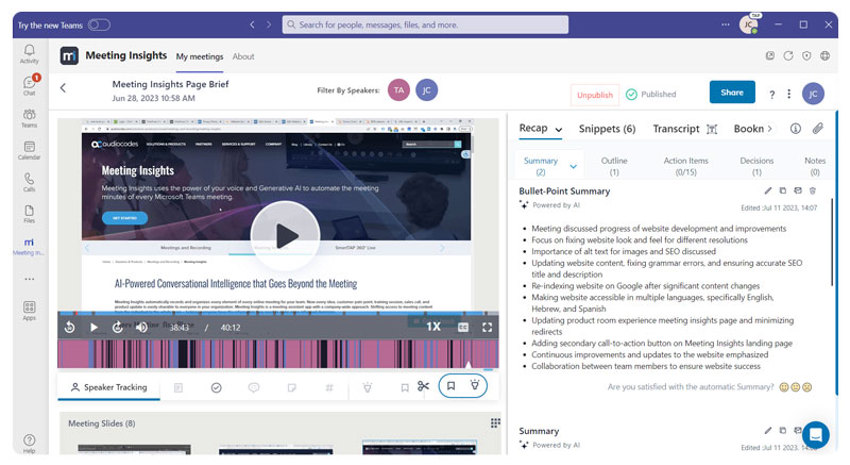Screen dimensions: 850x465
Task: Toggle closed captions on the video player
Action: pyautogui.click(x=463, y=327)
